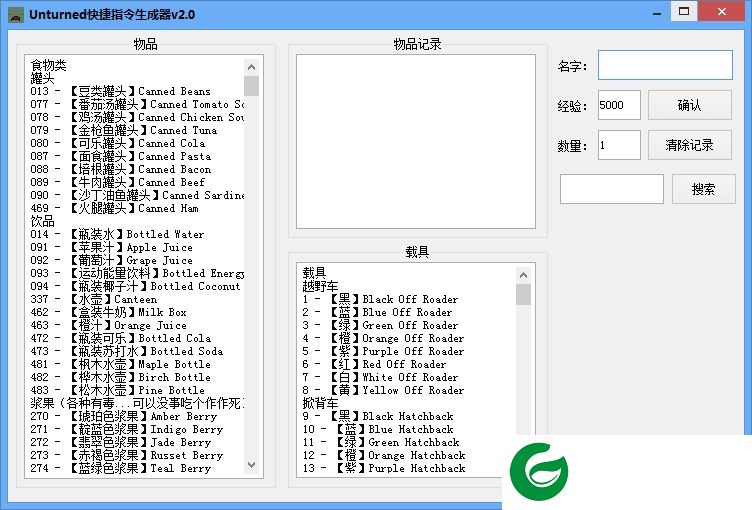Select item 078 Canned Chicken Soup
Image resolution: width=752 pixels, height=510 pixels.
click(137, 117)
